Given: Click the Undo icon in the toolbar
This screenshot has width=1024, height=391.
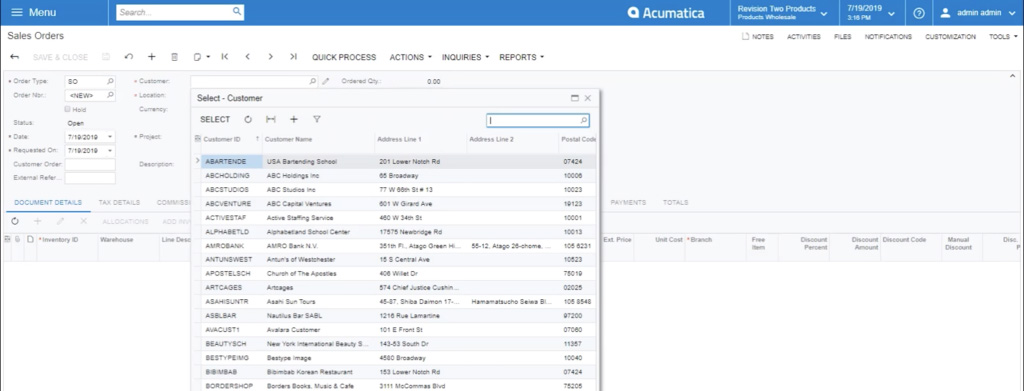Looking at the screenshot, I should 129,57.
